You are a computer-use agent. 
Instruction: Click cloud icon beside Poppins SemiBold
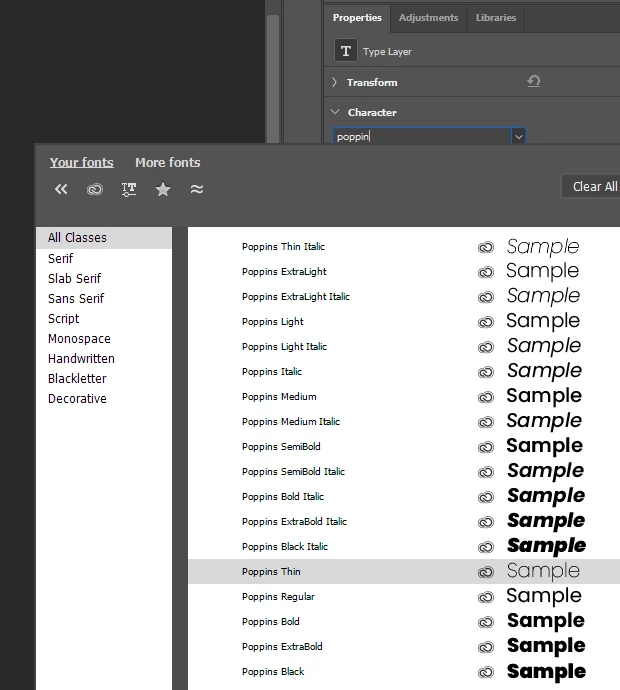[x=486, y=448]
